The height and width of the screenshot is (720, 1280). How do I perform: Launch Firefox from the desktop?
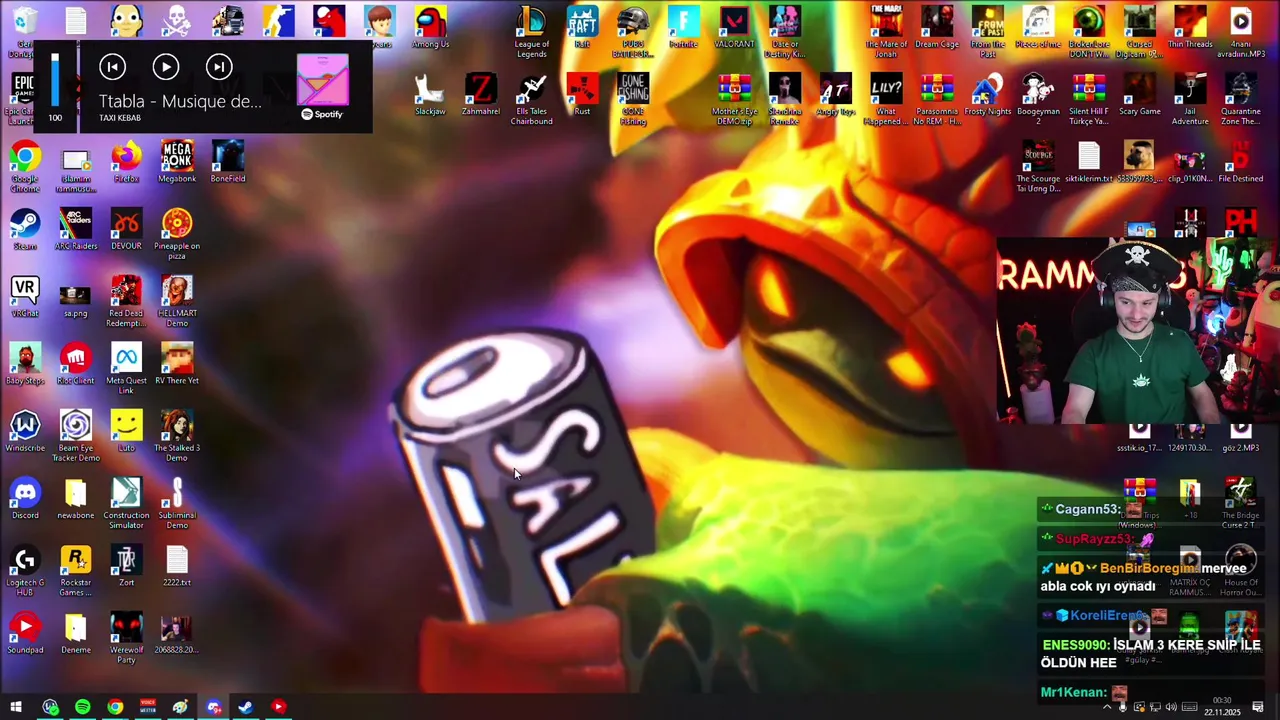pos(126,161)
